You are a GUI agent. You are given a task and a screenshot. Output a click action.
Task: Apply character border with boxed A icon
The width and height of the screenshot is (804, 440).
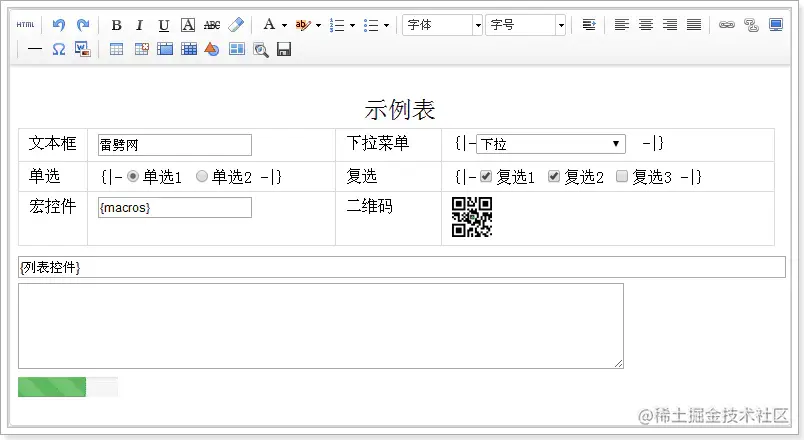[x=188, y=25]
